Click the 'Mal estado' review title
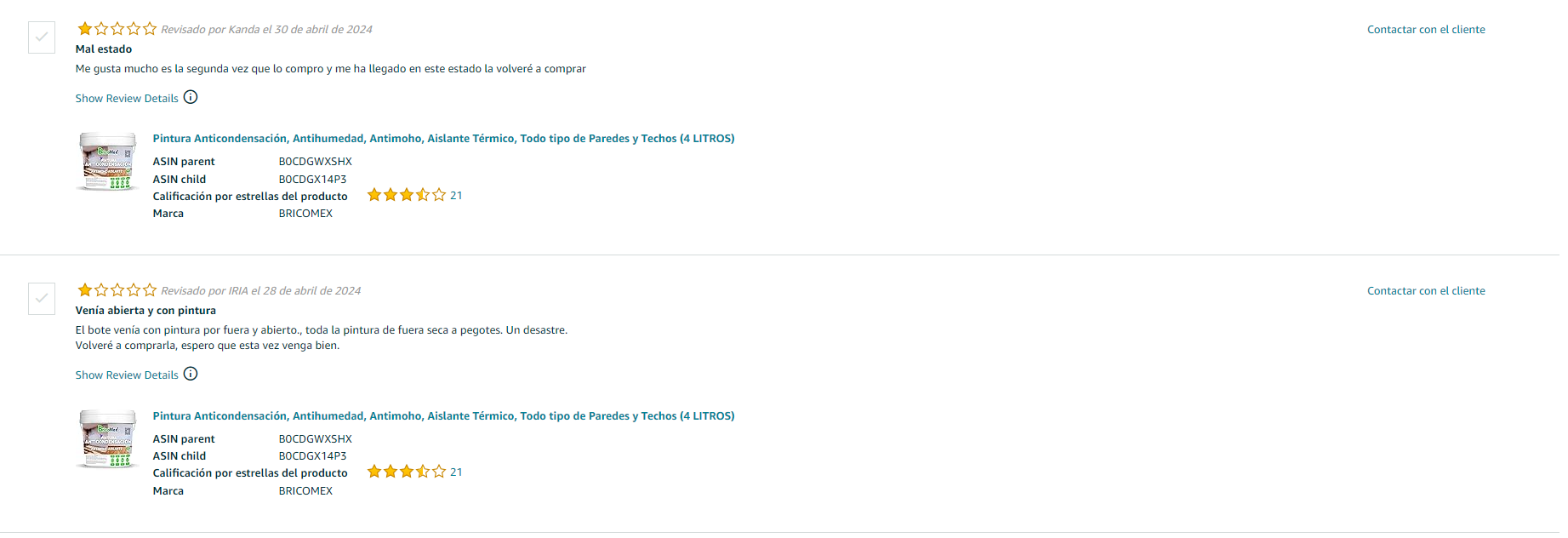 (x=104, y=49)
